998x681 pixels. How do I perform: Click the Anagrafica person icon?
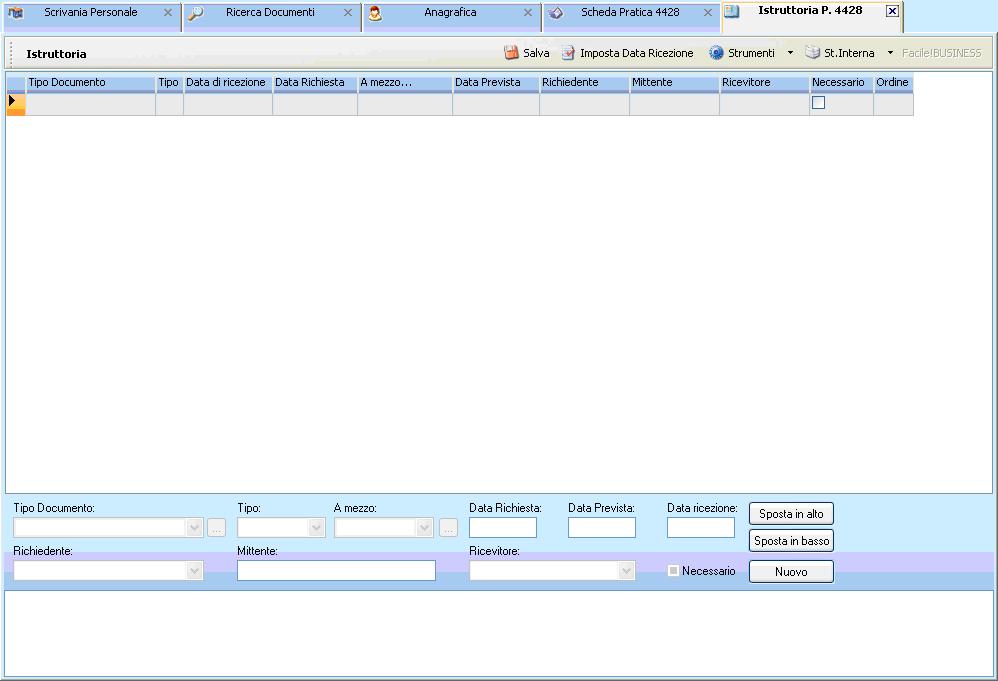[x=376, y=13]
